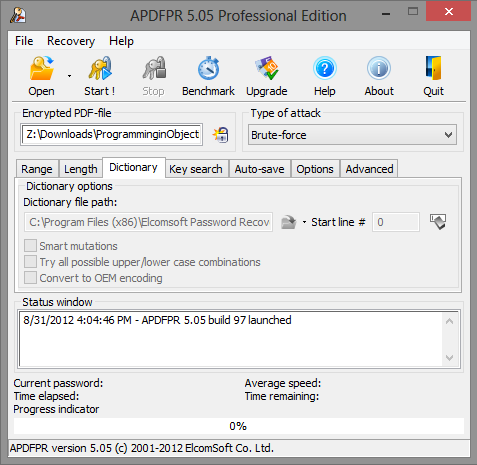Click the APDFPR app icon in title bar
This screenshot has height=465, width=477.
pos(18,15)
